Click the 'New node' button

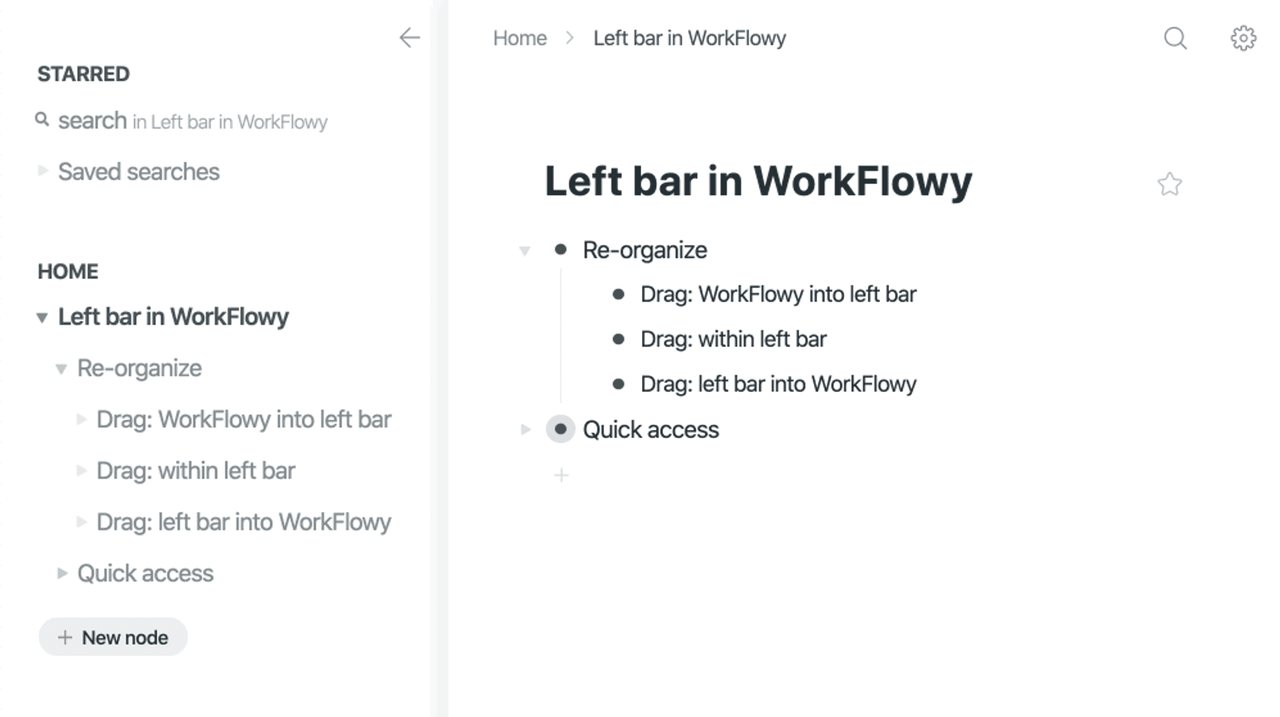112,637
